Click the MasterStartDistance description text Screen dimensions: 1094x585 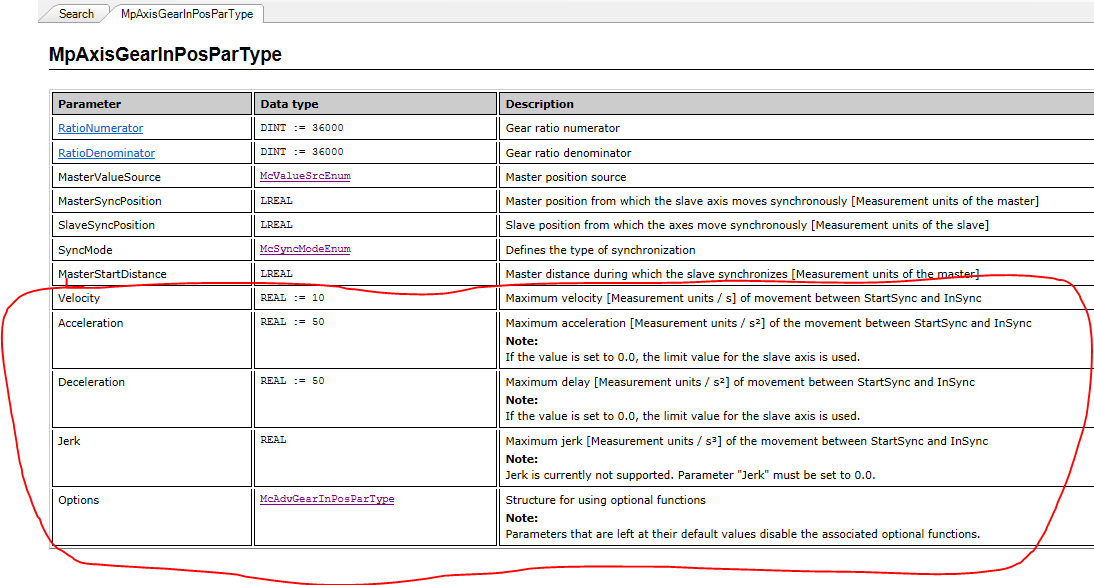(x=742, y=274)
